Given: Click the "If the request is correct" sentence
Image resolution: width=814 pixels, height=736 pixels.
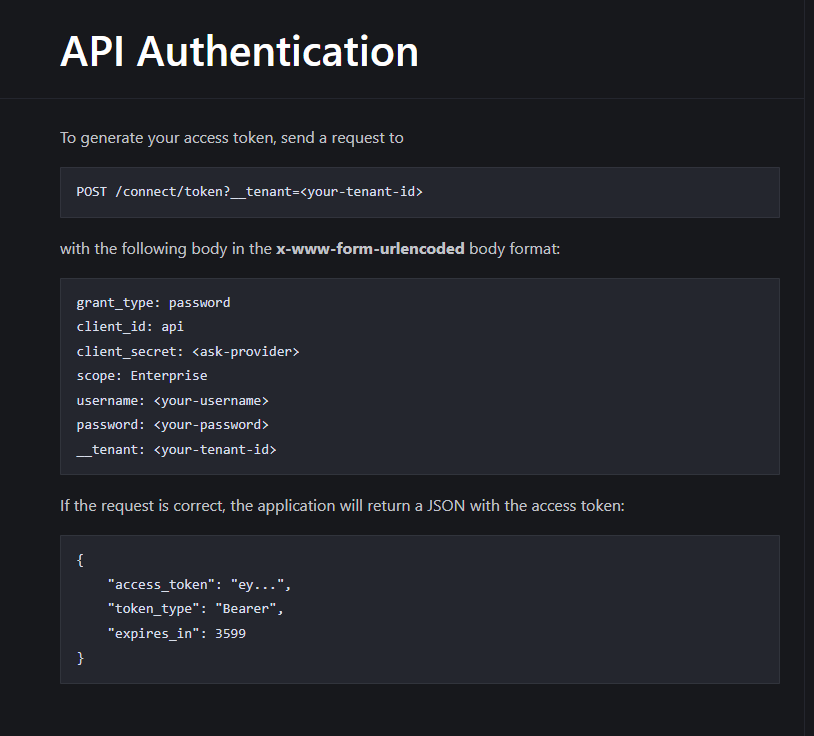Looking at the screenshot, I should [342, 506].
